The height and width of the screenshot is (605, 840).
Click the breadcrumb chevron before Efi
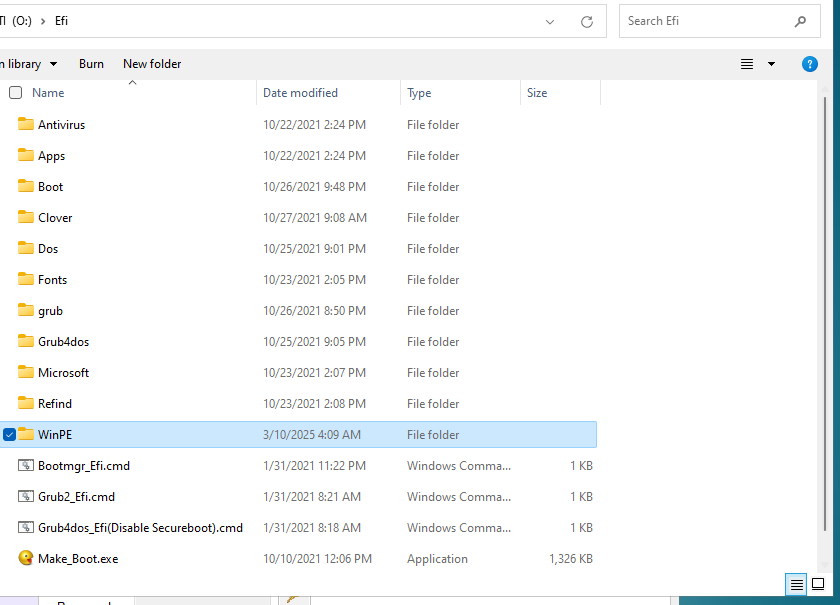[43, 21]
